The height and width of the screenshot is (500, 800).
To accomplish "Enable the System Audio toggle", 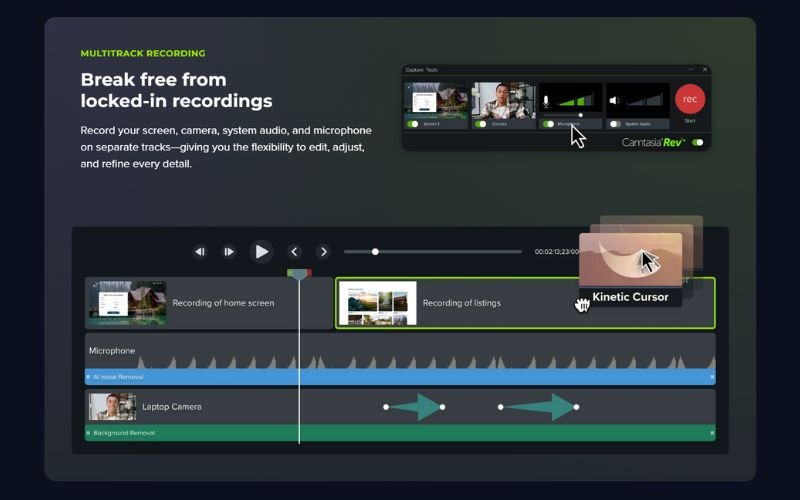I will pyautogui.click(x=615, y=124).
